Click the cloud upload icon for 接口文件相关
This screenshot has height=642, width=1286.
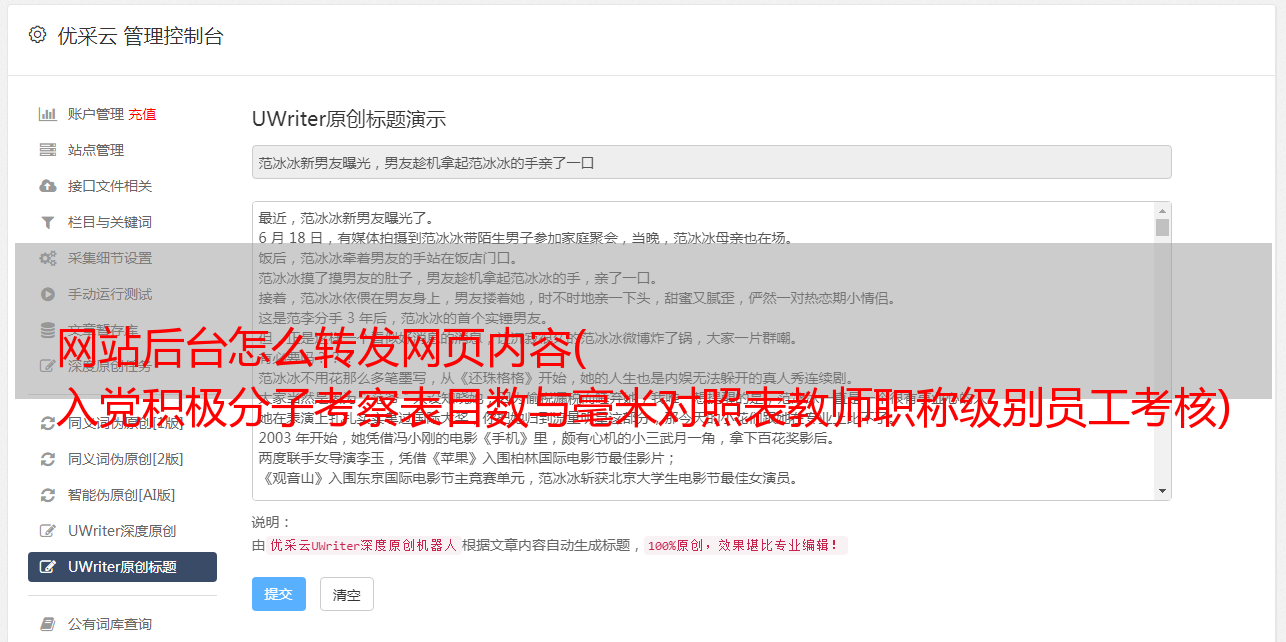pyautogui.click(x=47, y=186)
